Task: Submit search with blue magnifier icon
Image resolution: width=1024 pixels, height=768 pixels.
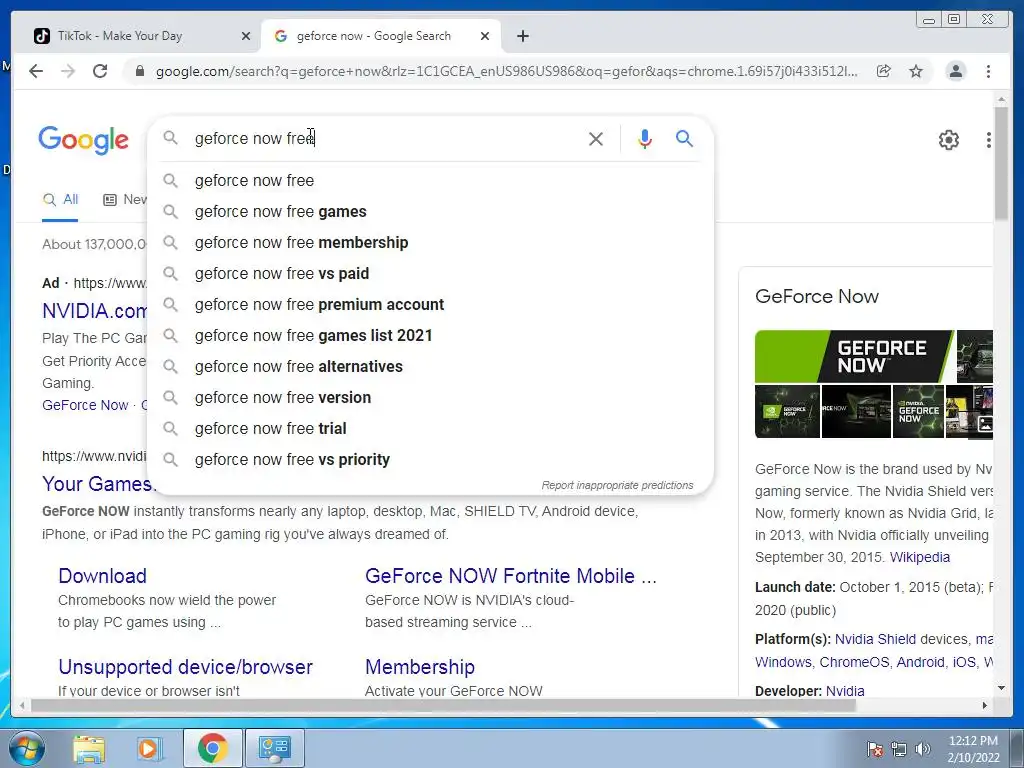Action: (x=684, y=138)
